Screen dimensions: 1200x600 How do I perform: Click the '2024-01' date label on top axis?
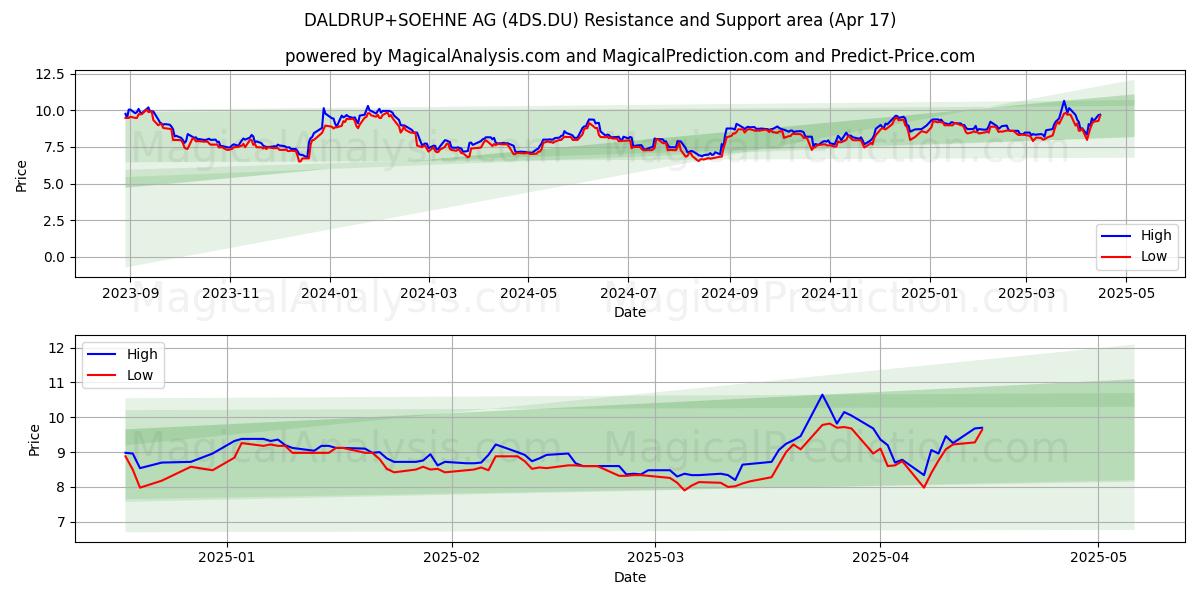(330, 294)
